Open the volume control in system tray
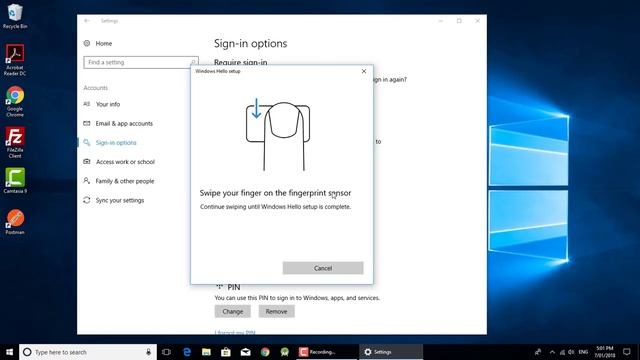Screen dimensions: 640x360 (571, 352)
